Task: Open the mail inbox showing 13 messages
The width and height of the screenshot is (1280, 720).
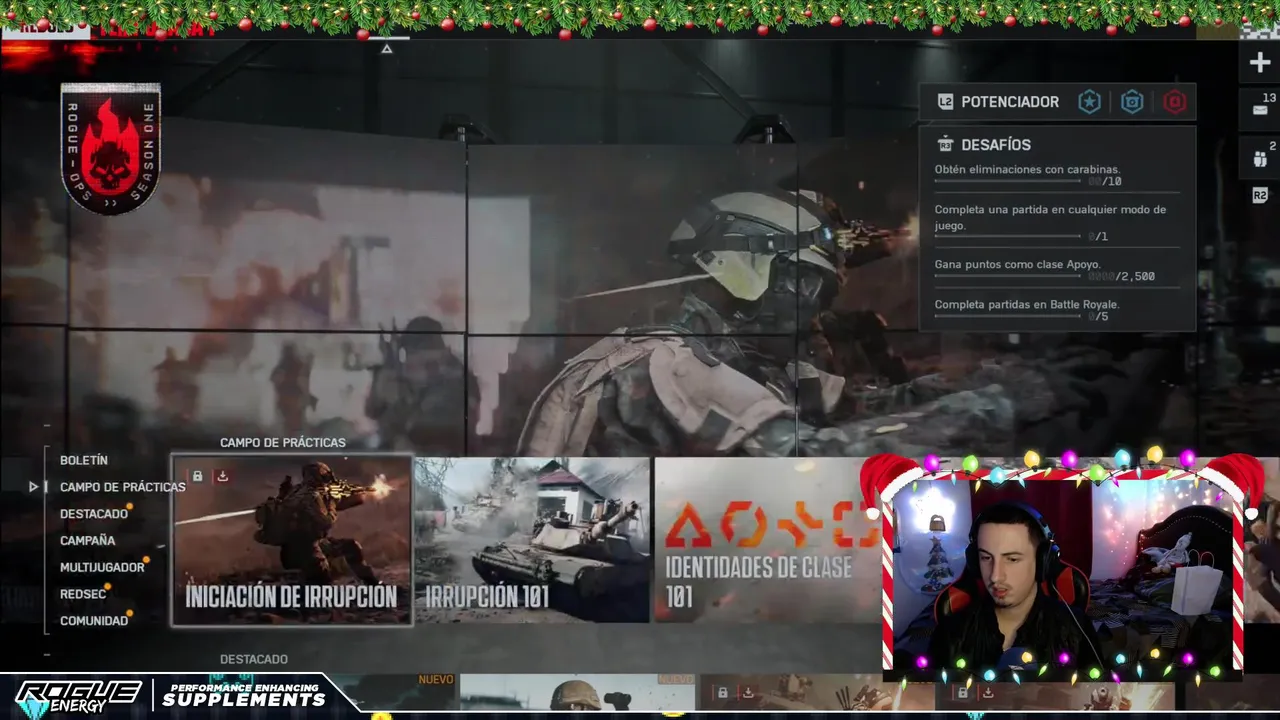Action: (x=1260, y=109)
